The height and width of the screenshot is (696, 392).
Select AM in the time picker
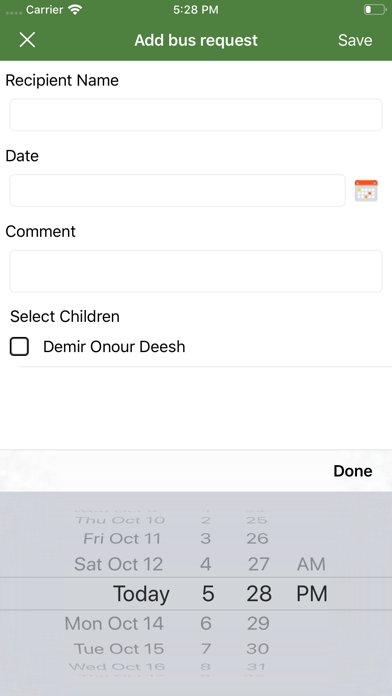click(311, 564)
